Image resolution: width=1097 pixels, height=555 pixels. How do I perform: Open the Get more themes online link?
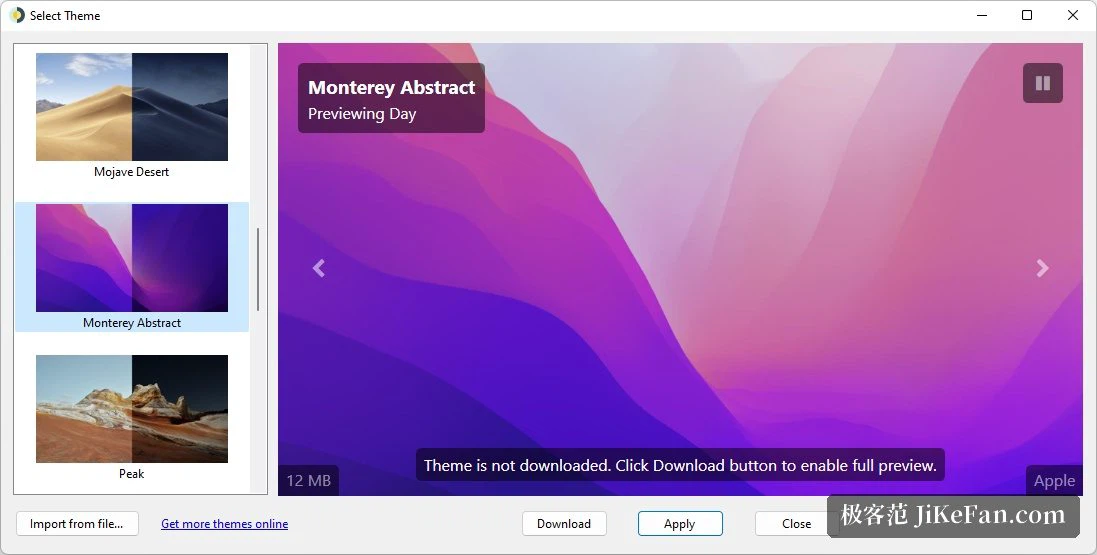(x=225, y=524)
